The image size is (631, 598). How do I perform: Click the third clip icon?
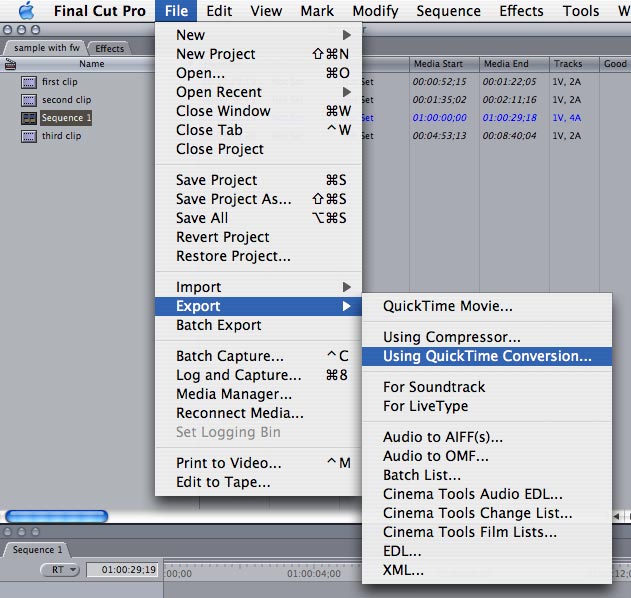point(29,136)
